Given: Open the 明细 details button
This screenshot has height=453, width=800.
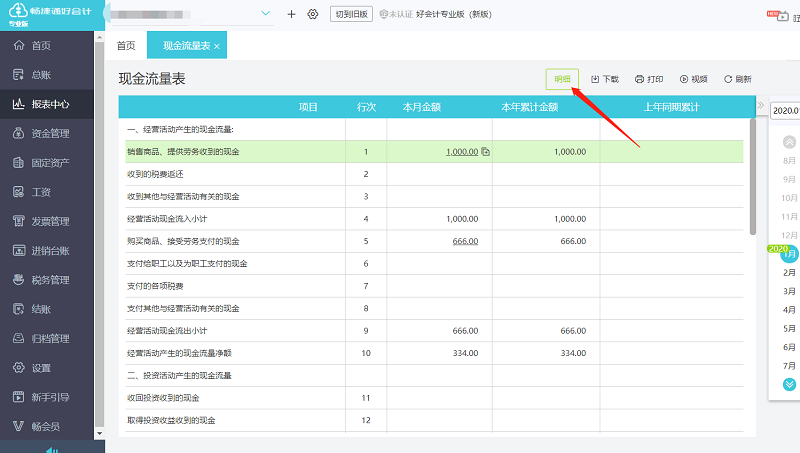Looking at the screenshot, I should point(562,79).
